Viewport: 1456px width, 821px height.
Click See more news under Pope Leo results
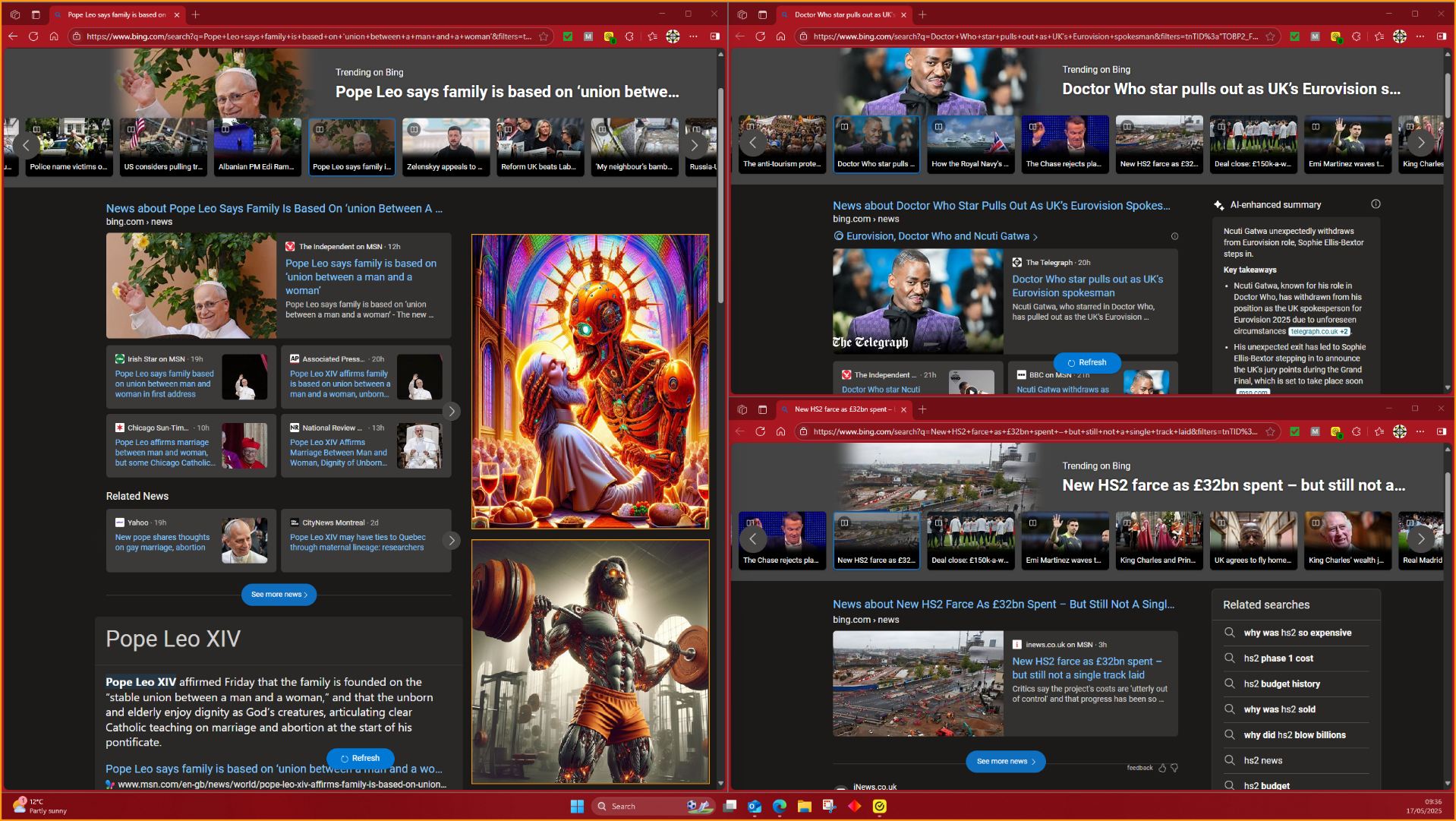click(279, 595)
